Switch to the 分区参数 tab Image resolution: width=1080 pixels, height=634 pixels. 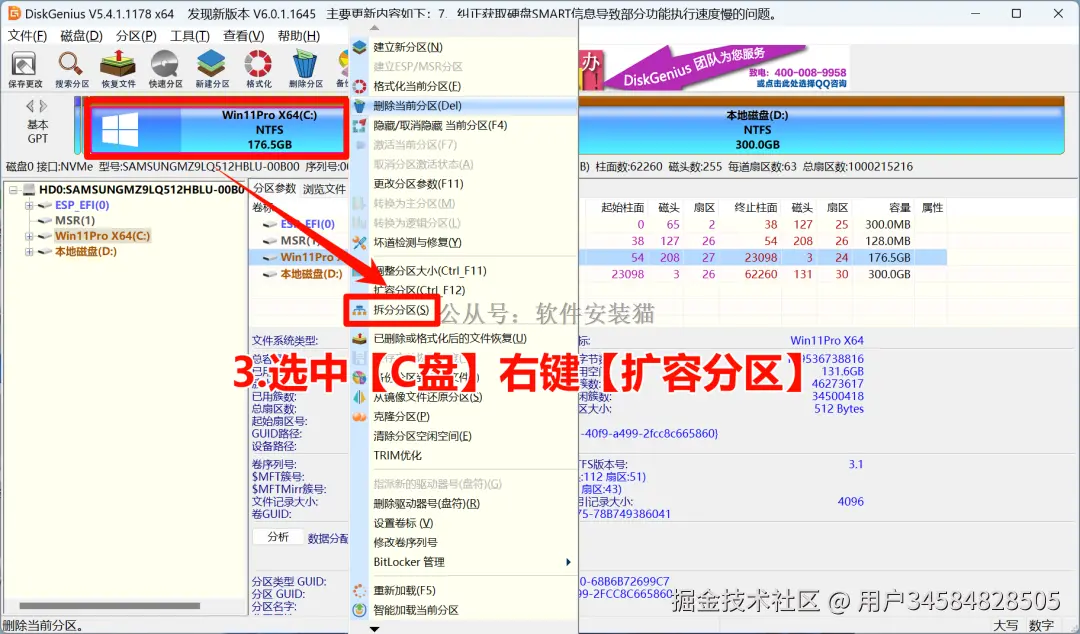[274, 189]
